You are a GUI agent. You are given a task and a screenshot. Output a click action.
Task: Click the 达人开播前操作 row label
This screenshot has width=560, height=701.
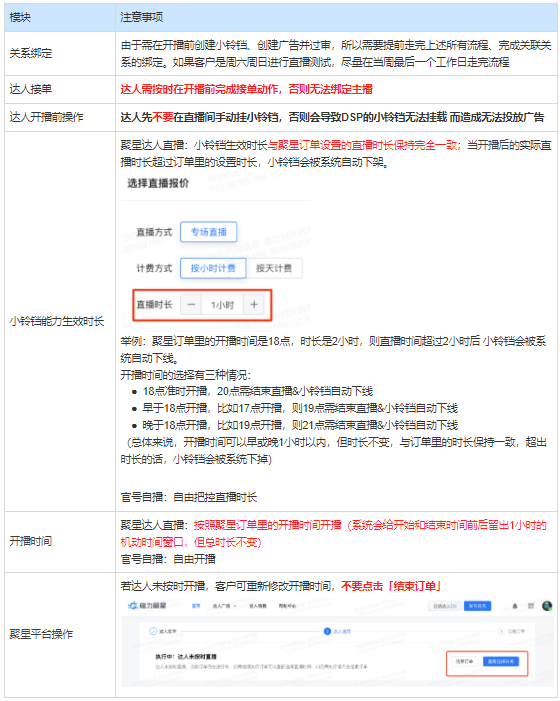pyautogui.click(x=46, y=117)
